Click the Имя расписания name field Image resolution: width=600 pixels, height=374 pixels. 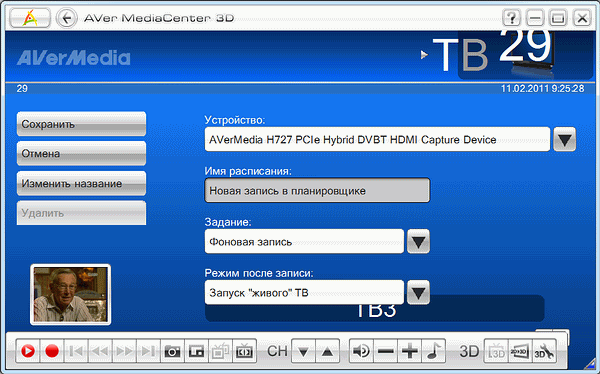[317, 190]
